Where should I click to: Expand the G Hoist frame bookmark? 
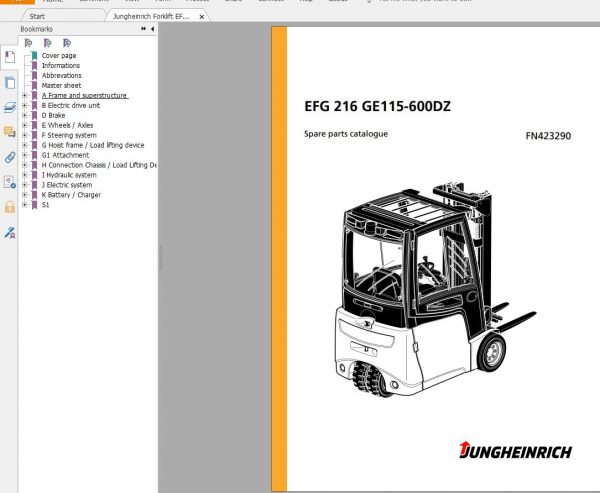(x=25, y=145)
